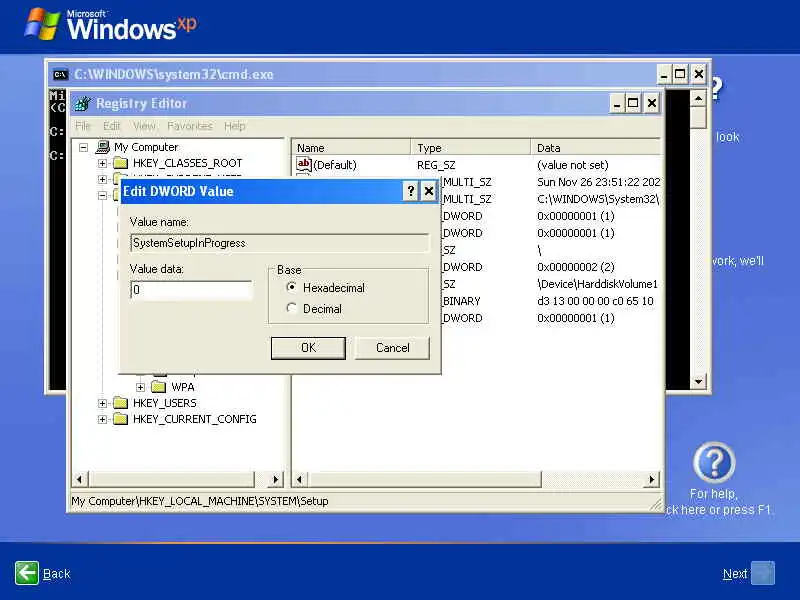This screenshot has width=800, height=600.
Task: Open the File menu in Registry Editor
Action: [83, 126]
